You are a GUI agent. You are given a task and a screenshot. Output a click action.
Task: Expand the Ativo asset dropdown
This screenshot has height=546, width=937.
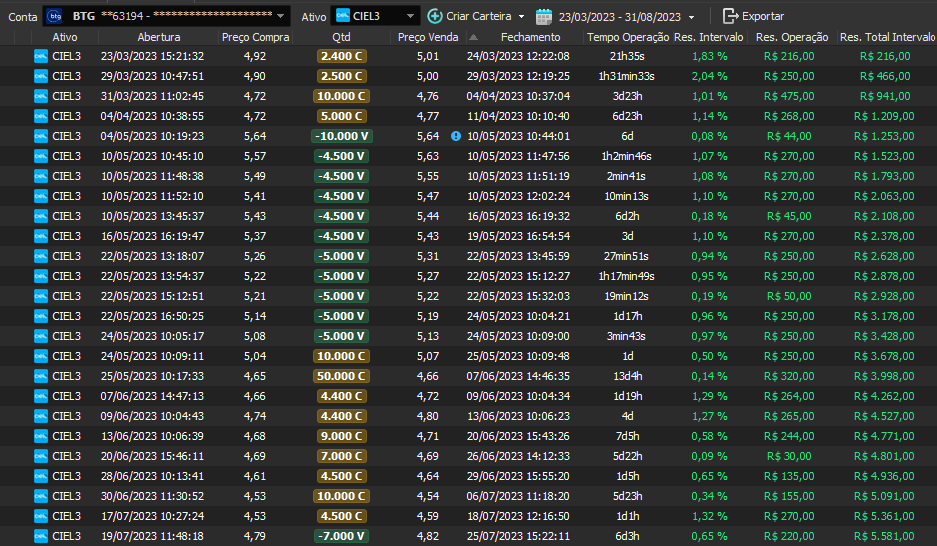click(411, 16)
